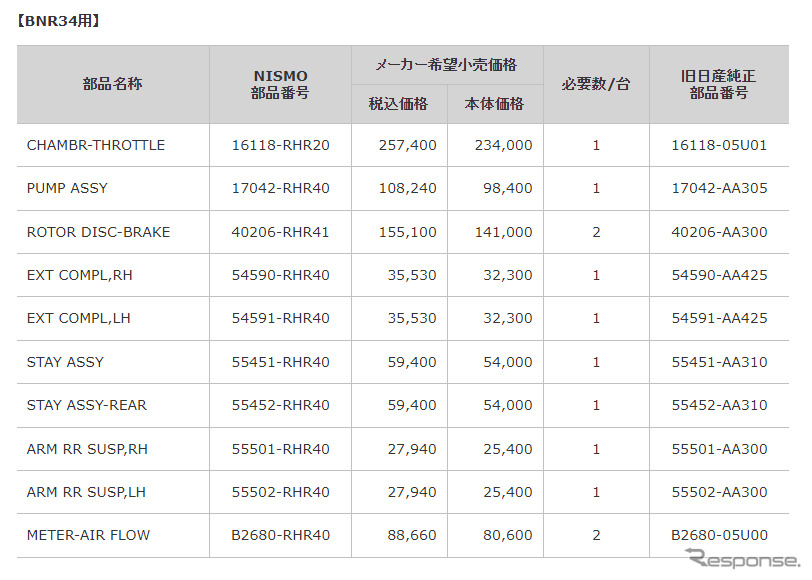Click part number B2680-RHR40

click(x=280, y=535)
